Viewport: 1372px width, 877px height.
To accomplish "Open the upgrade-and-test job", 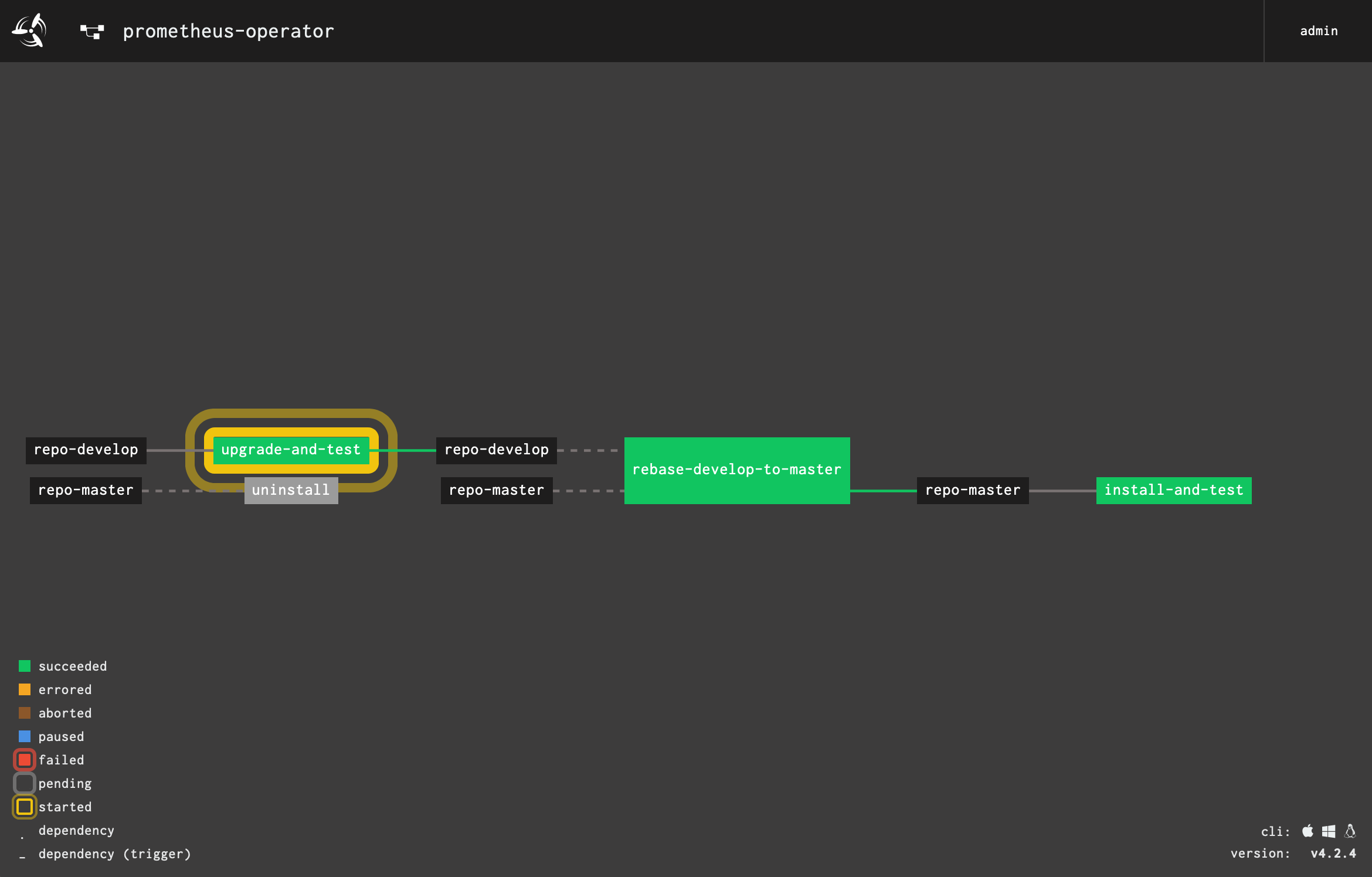I will pos(291,450).
